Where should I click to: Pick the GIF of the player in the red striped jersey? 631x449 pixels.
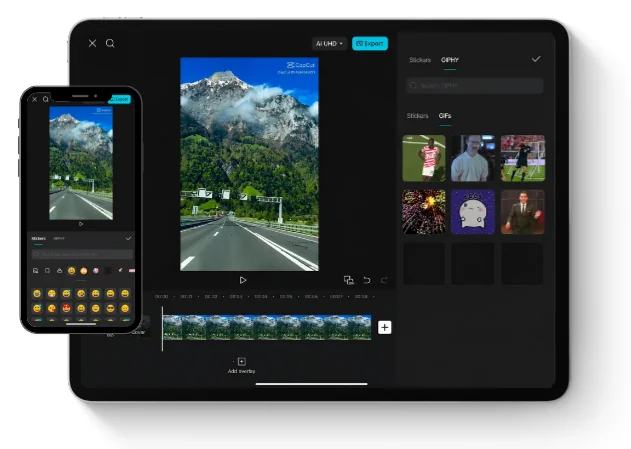click(424, 158)
